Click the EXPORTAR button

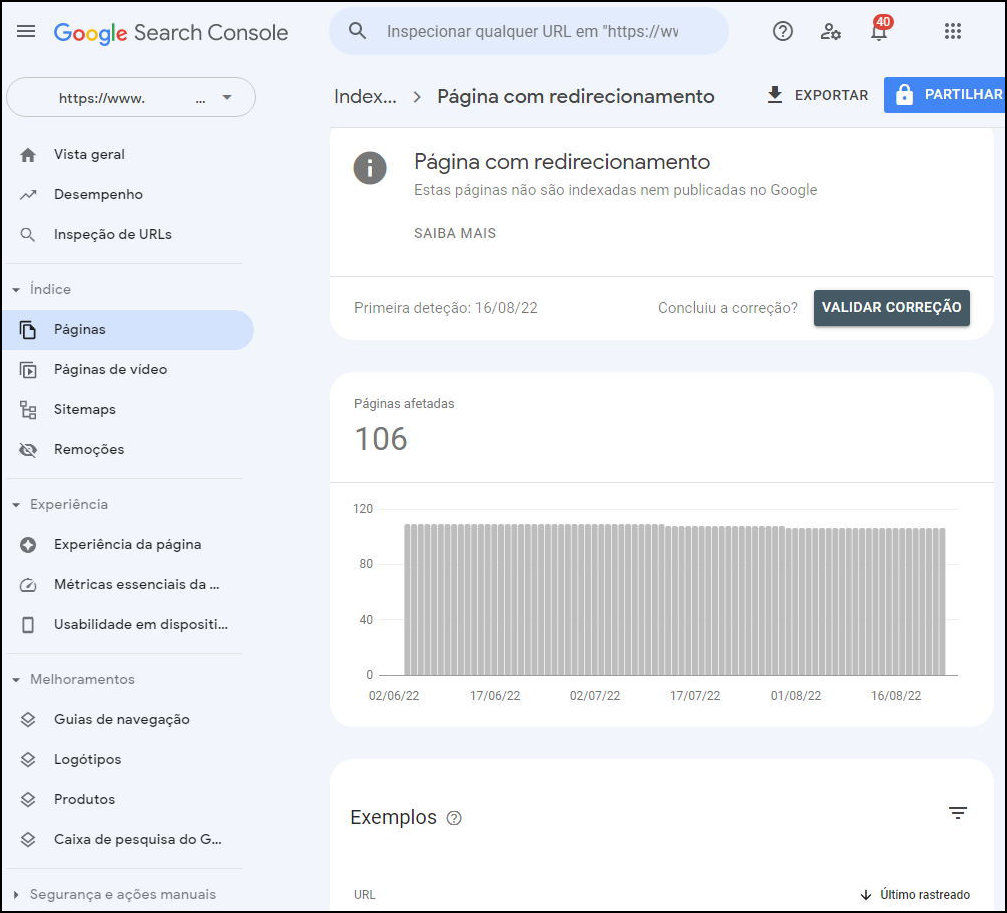coord(818,95)
